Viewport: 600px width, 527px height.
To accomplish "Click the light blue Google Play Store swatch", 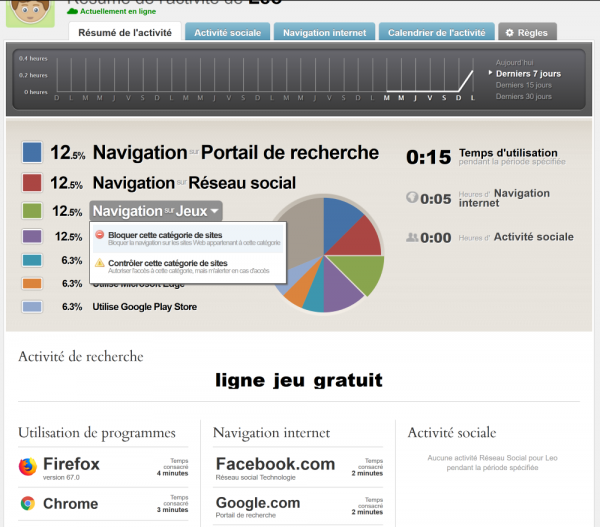I will (32, 307).
